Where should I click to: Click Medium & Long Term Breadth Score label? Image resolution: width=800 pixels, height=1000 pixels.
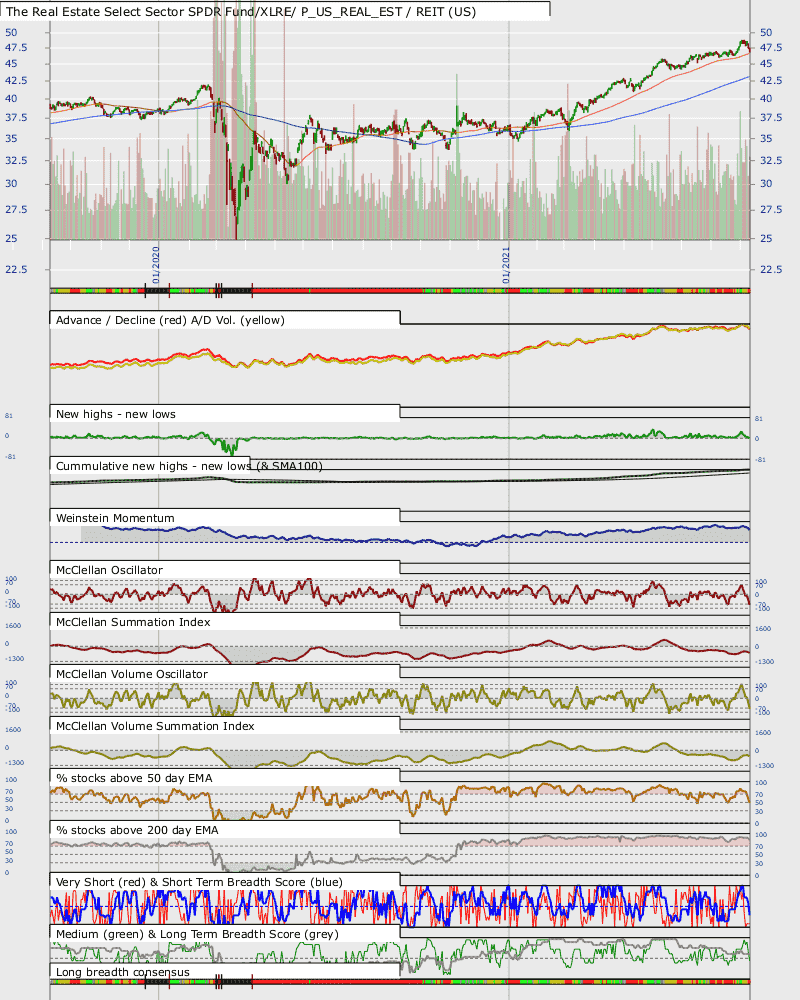pyautogui.click(x=197, y=934)
